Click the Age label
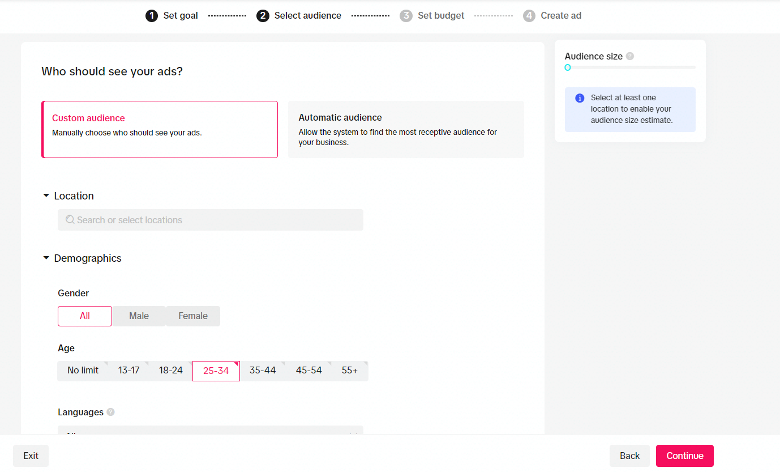 (66, 348)
